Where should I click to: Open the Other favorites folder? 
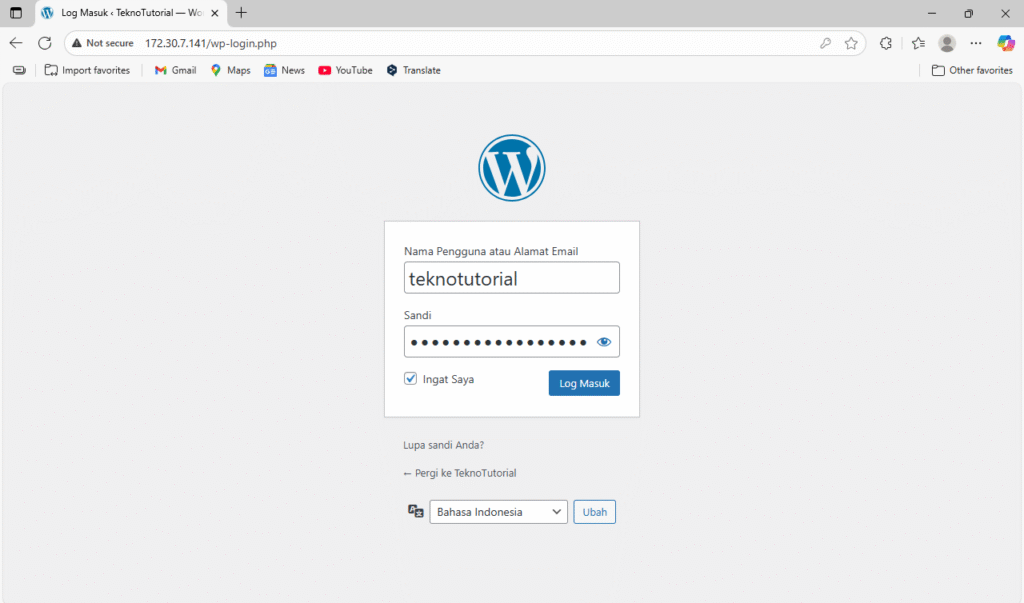tap(972, 70)
